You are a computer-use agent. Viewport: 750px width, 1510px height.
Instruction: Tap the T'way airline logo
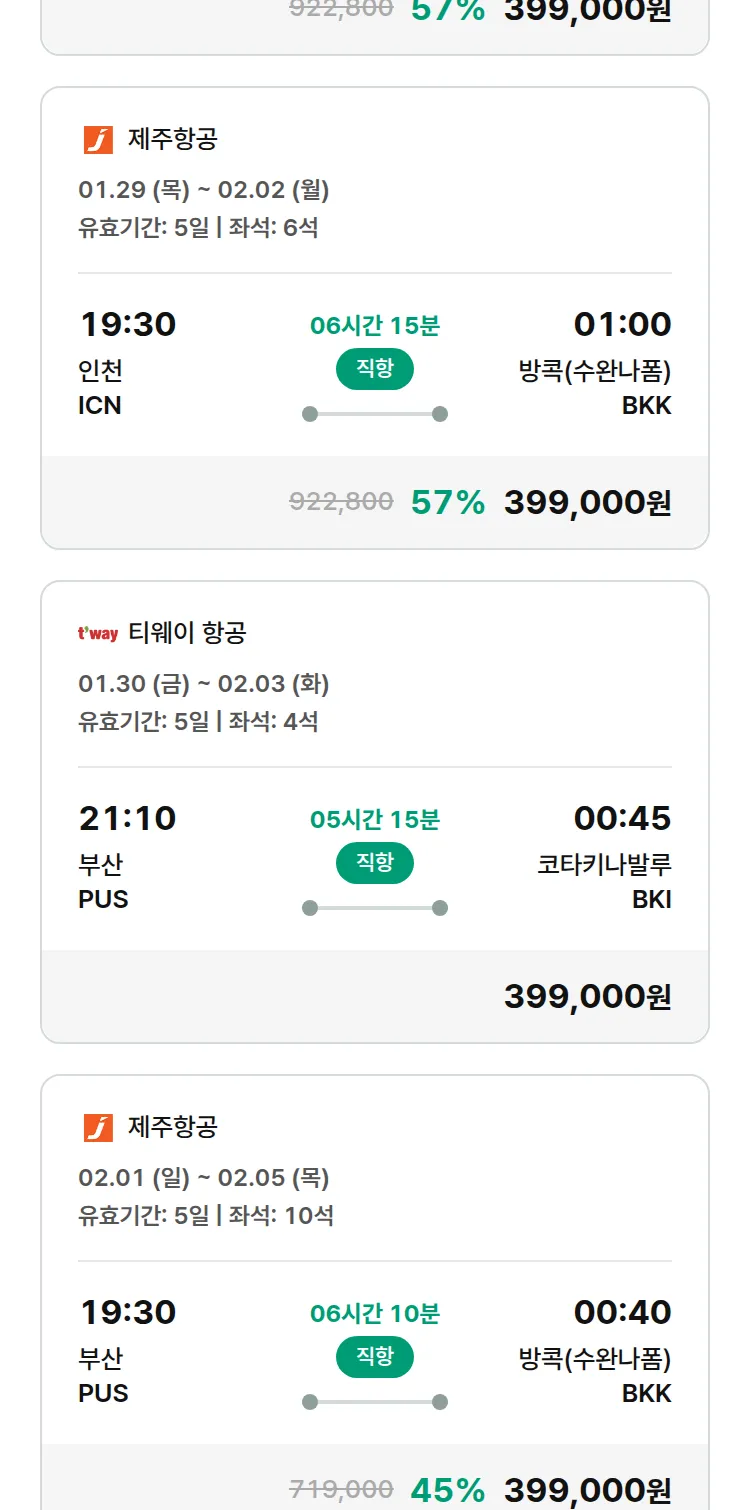tap(98, 634)
